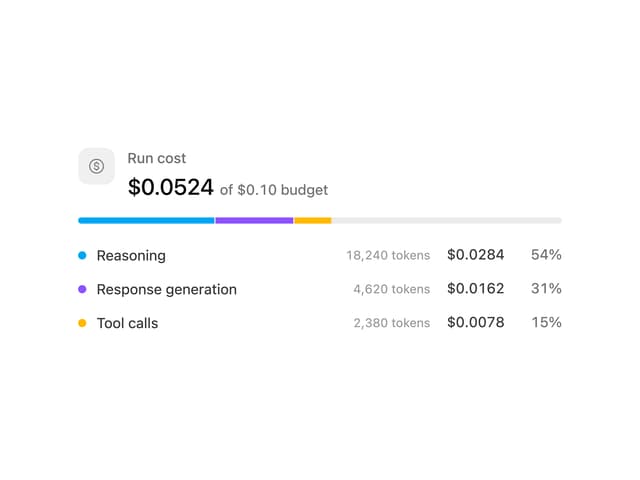Click the dollar coin run cost icon
Viewport: 640px width, 480px height.
point(96,166)
